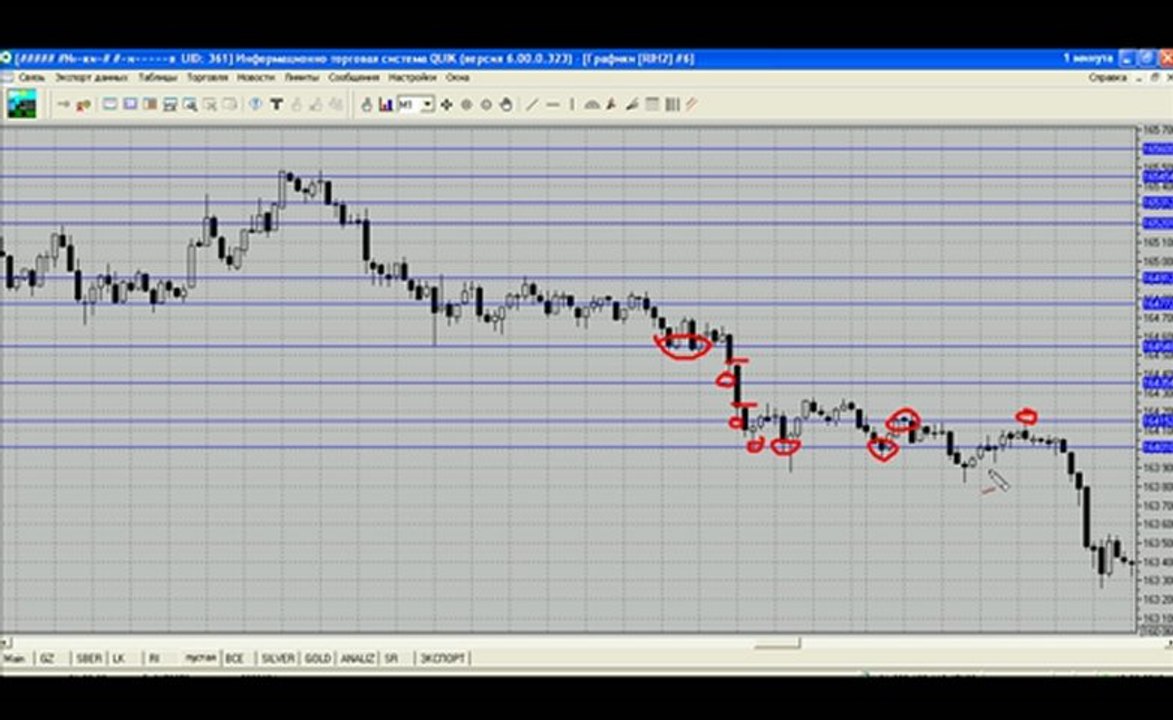The image size is (1173, 720).
Task: Switch to the RI tab
Action: (x=153, y=659)
